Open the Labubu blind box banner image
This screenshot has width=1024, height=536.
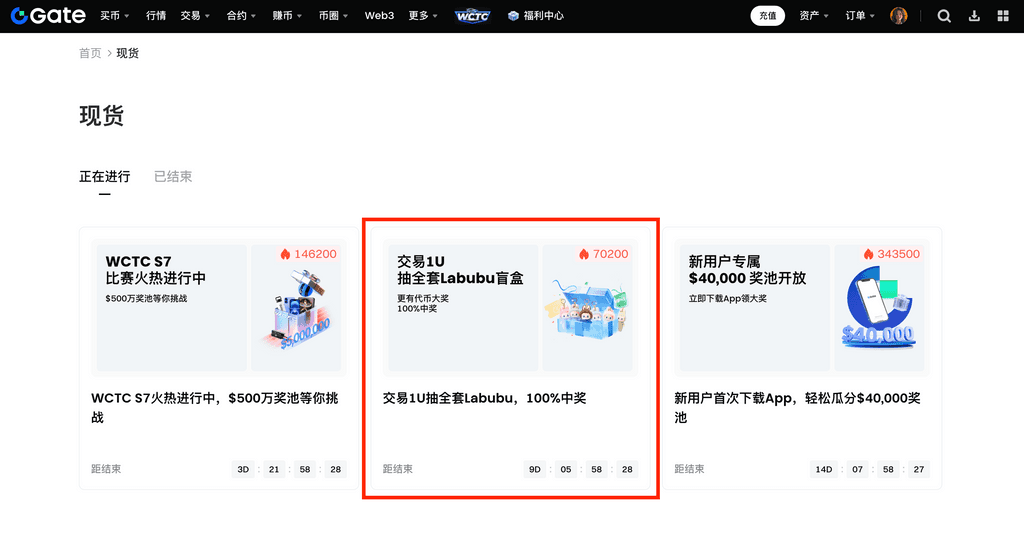[x=510, y=308]
